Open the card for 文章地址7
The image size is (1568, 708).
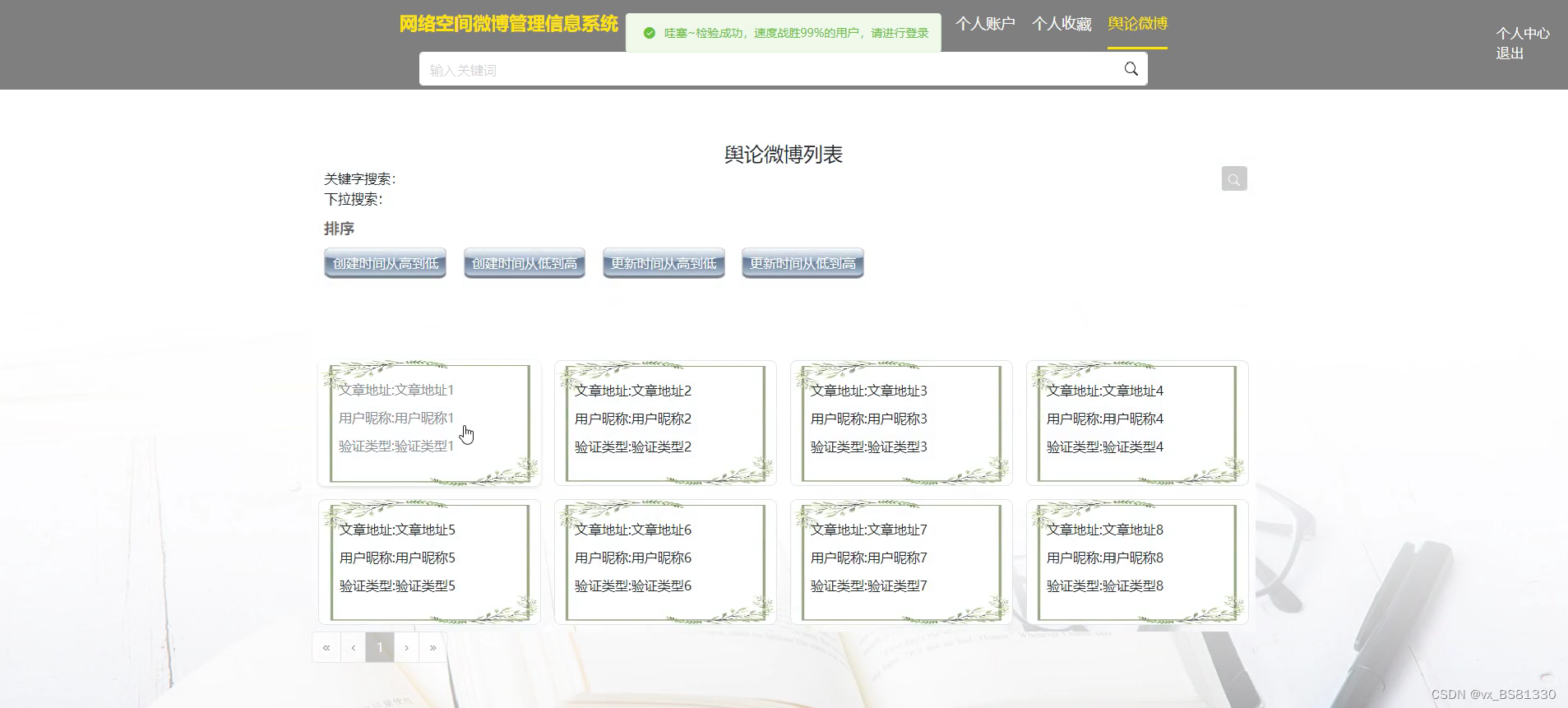901,562
